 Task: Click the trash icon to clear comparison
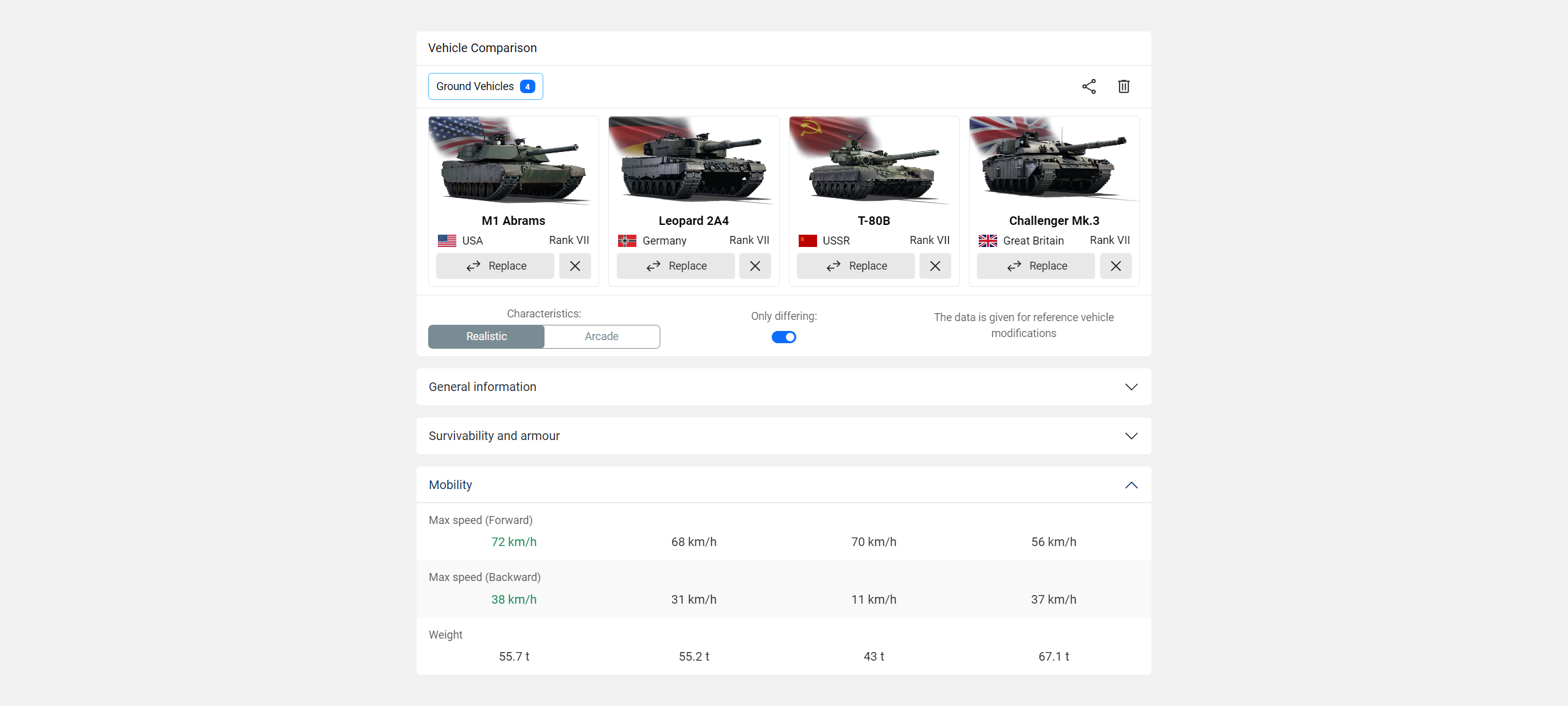[1123, 86]
